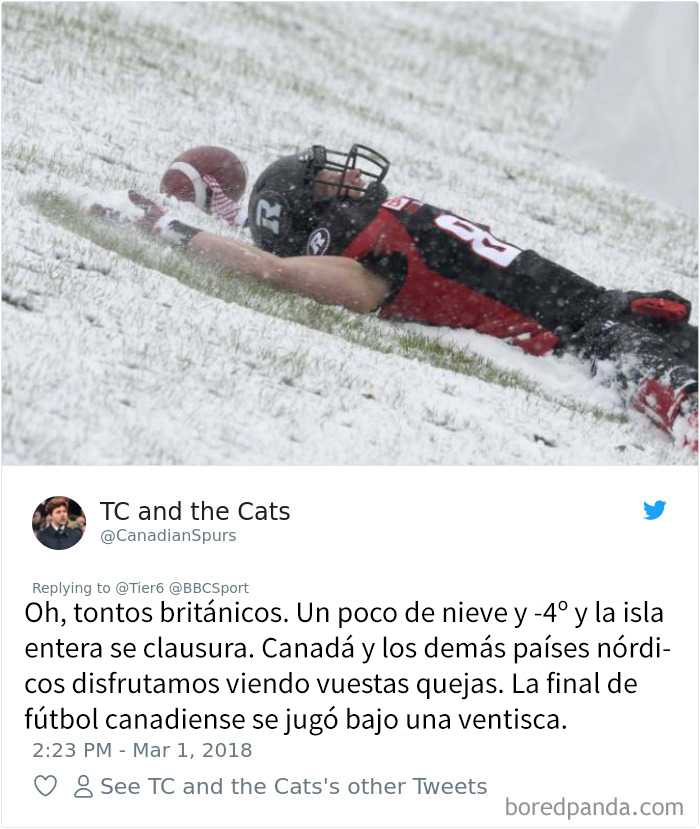The height and width of the screenshot is (829, 700).
Task: Open TC and the Cats profile avatar
Action: click(x=59, y=523)
